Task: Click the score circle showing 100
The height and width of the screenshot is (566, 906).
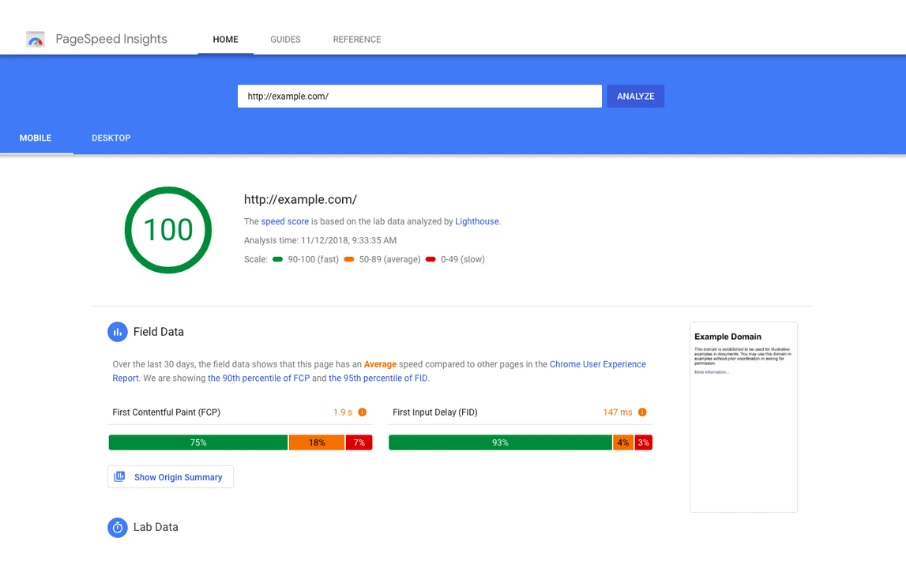Action: (168, 230)
